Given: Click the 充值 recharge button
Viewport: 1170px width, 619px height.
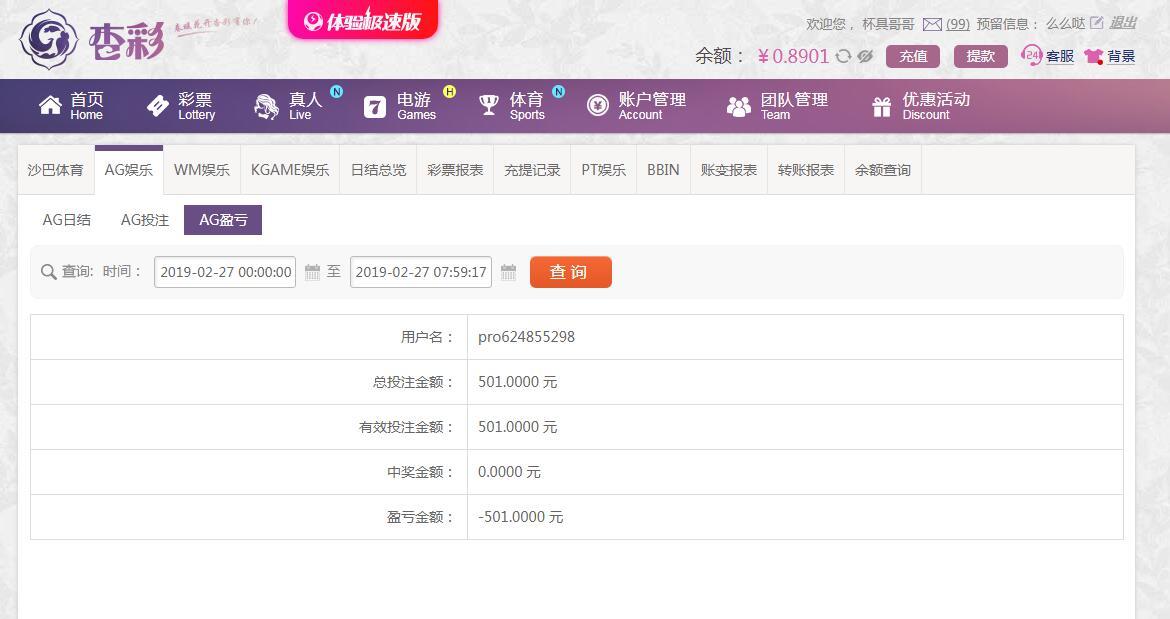Looking at the screenshot, I should tap(913, 56).
